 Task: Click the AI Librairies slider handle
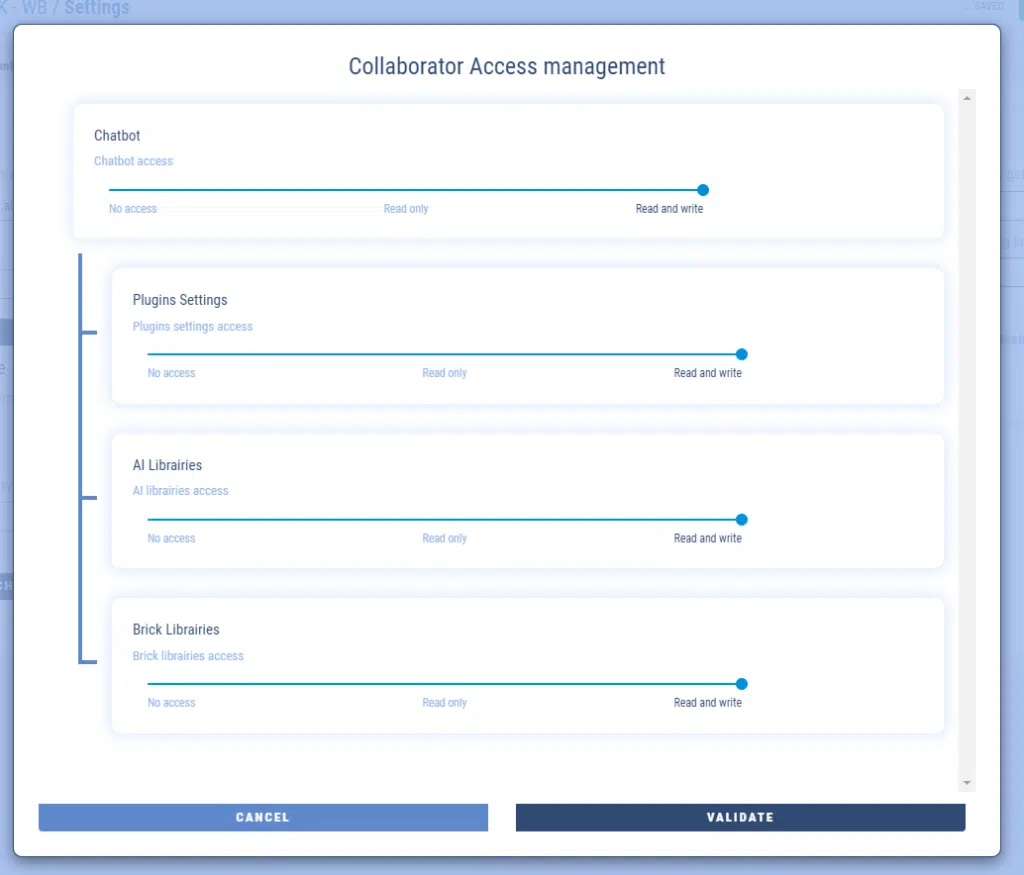click(x=741, y=520)
